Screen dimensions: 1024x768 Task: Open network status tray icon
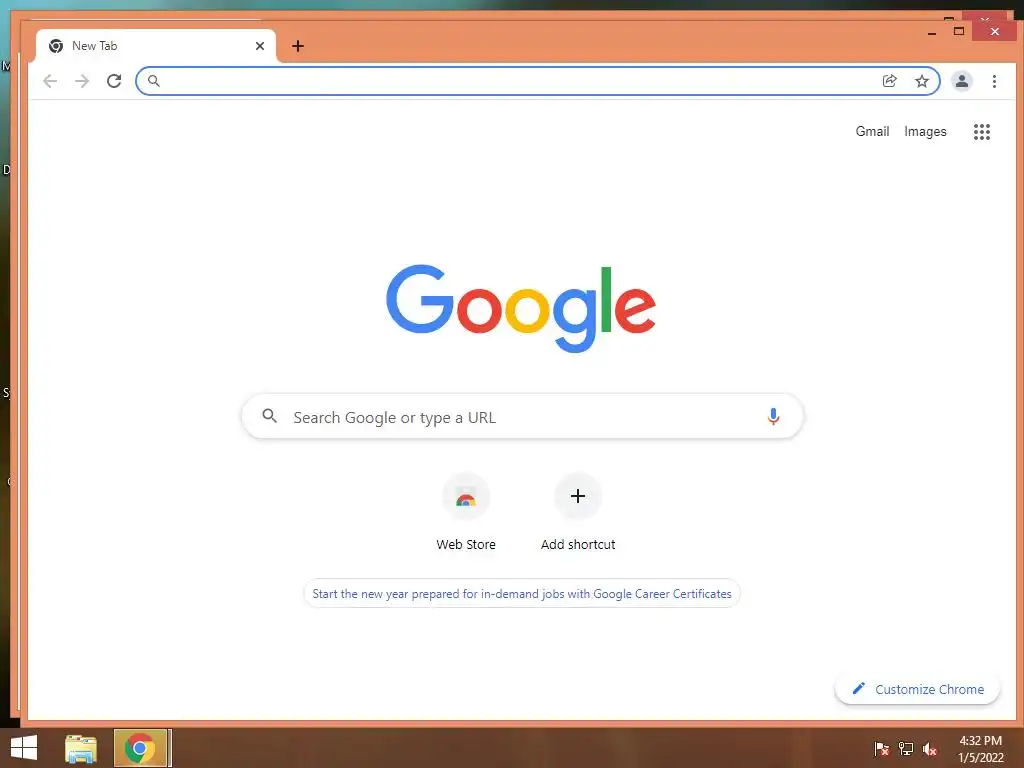tap(906, 749)
